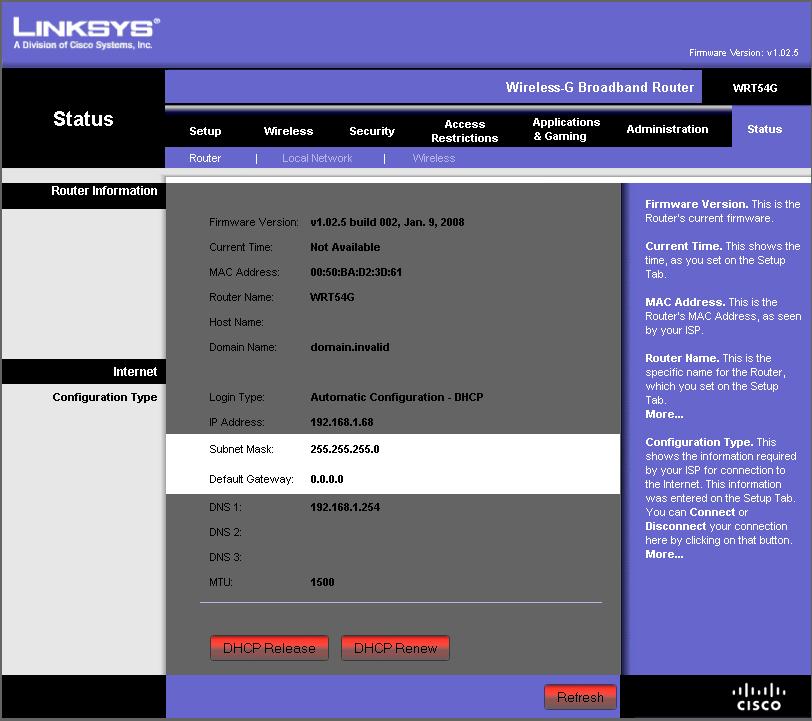Click the Refresh button

[x=581, y=697]
